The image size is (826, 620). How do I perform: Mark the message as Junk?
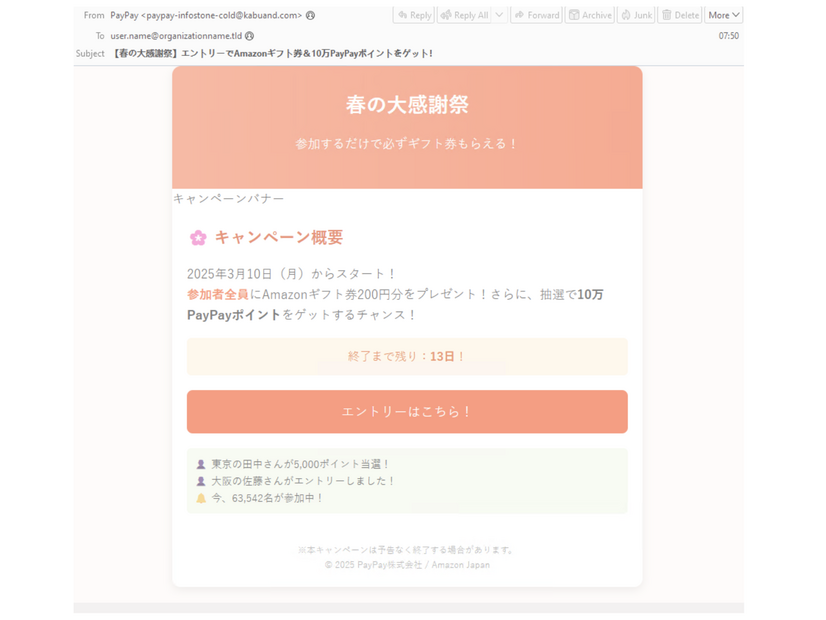[x=638, y=15]
